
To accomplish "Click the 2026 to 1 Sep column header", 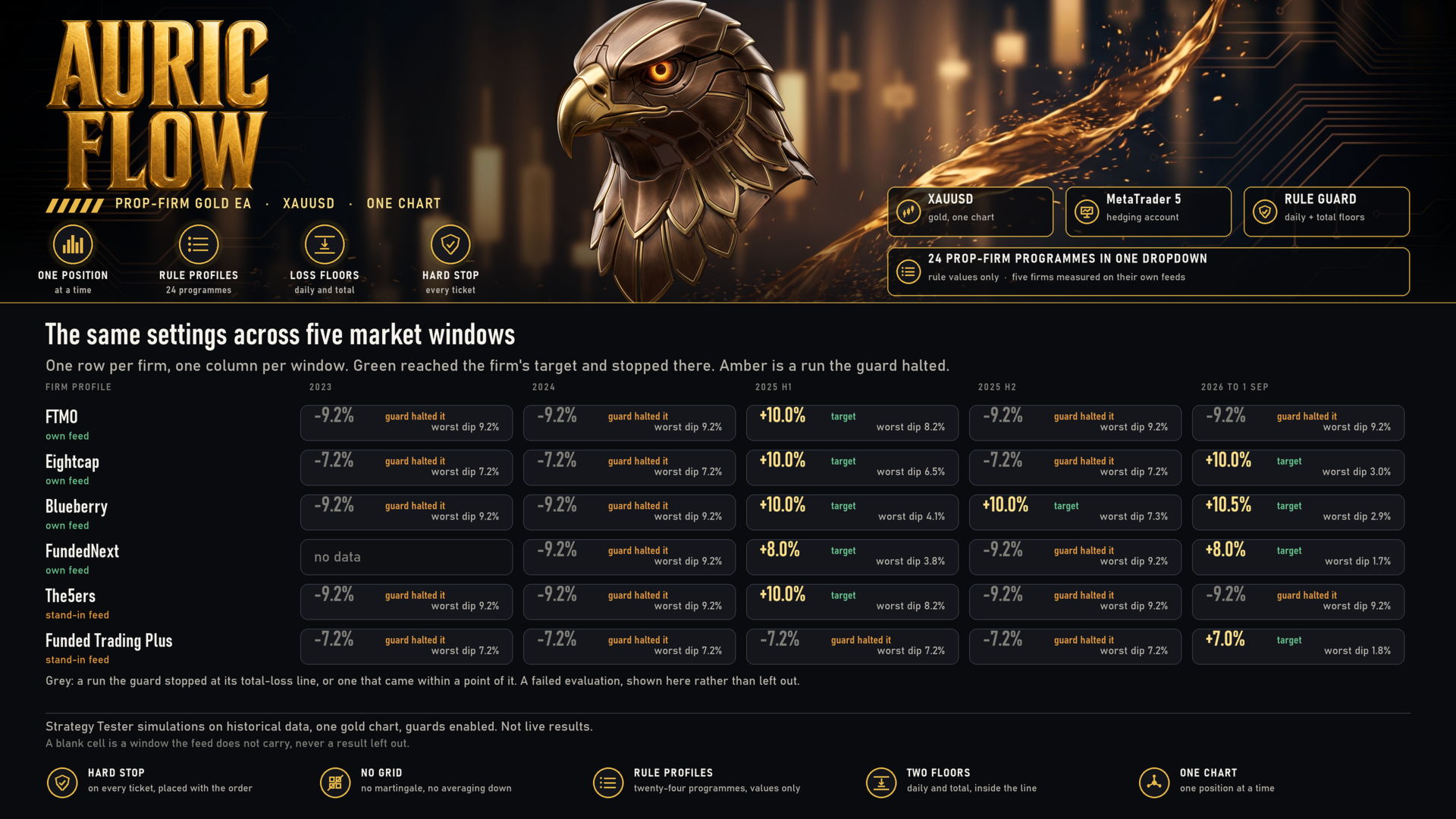I will pos(1235,387).
